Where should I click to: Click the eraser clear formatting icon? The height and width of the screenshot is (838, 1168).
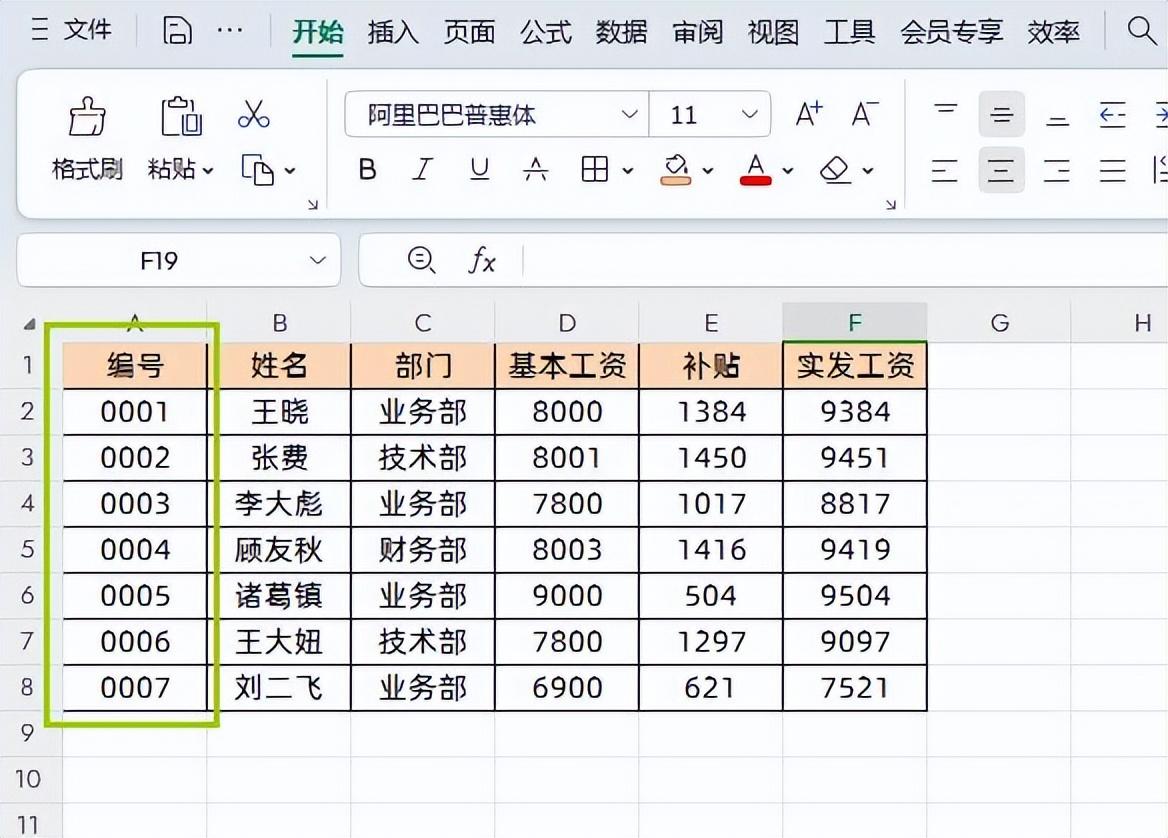(x=835, y=170)
